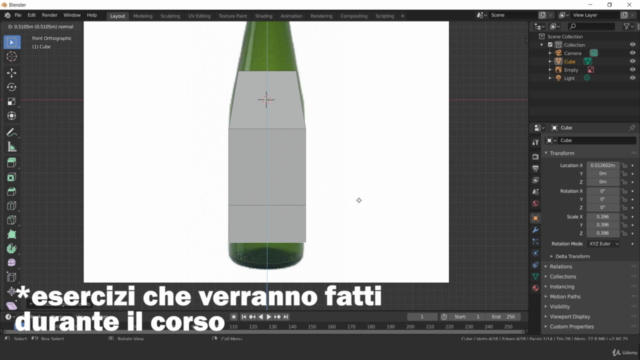Lock the Scale X value
Viewport: 640px width, 360px height.
tap(624, 217)
